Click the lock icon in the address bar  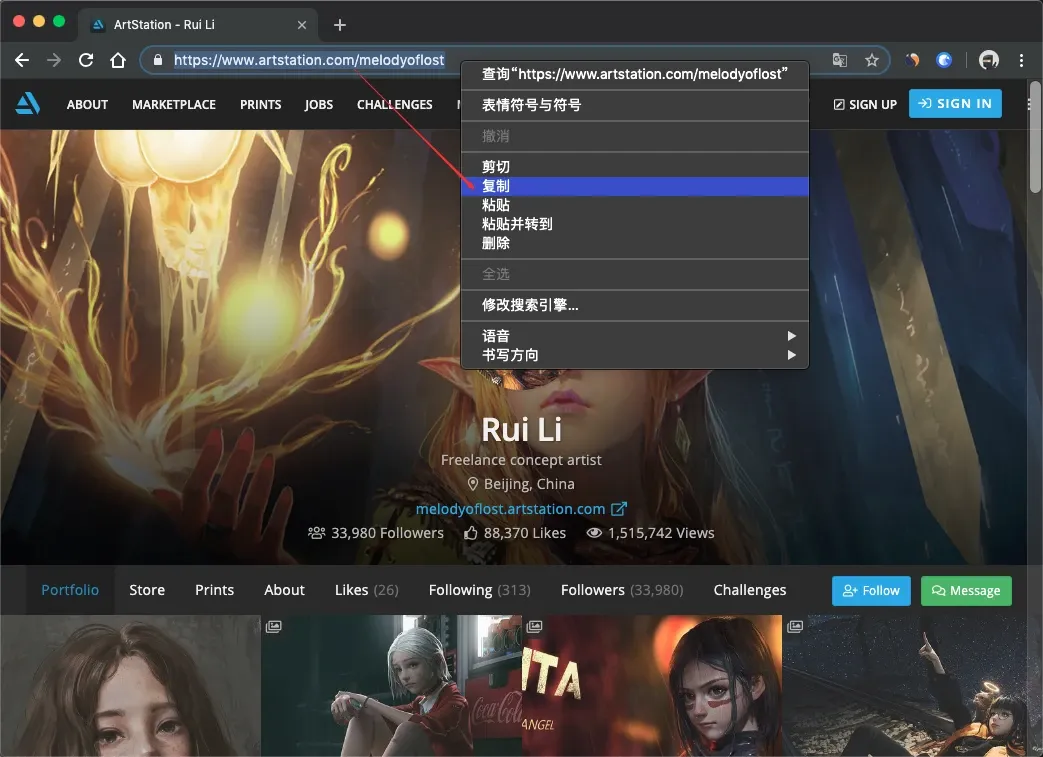[158, 61]
